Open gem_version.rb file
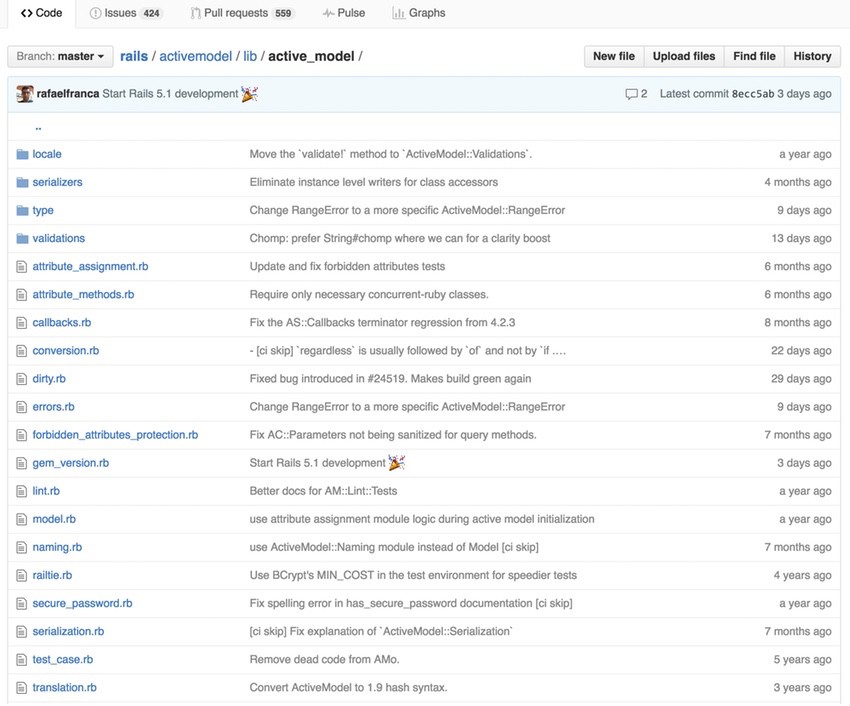The image size is (850, 706). pyautogui.click(x=70, y=463)
